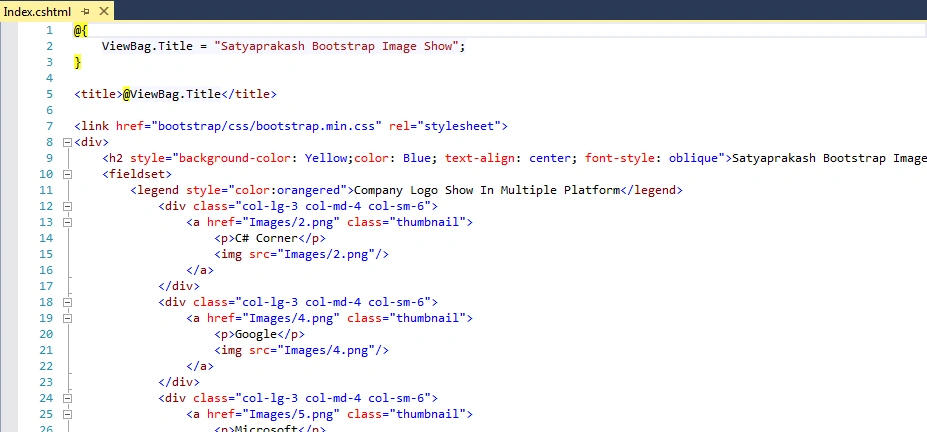Collapse the div block on line 18
Image resolution: width=927 pixels, height=432 pixels.
tap(67, 302)
